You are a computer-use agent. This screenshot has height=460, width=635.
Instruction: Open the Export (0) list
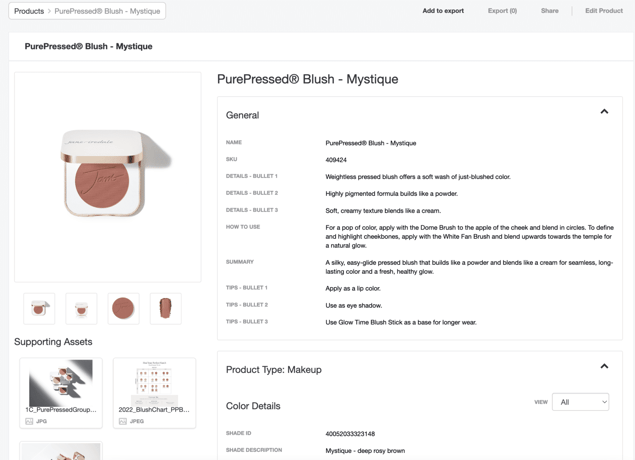(502, 11)
